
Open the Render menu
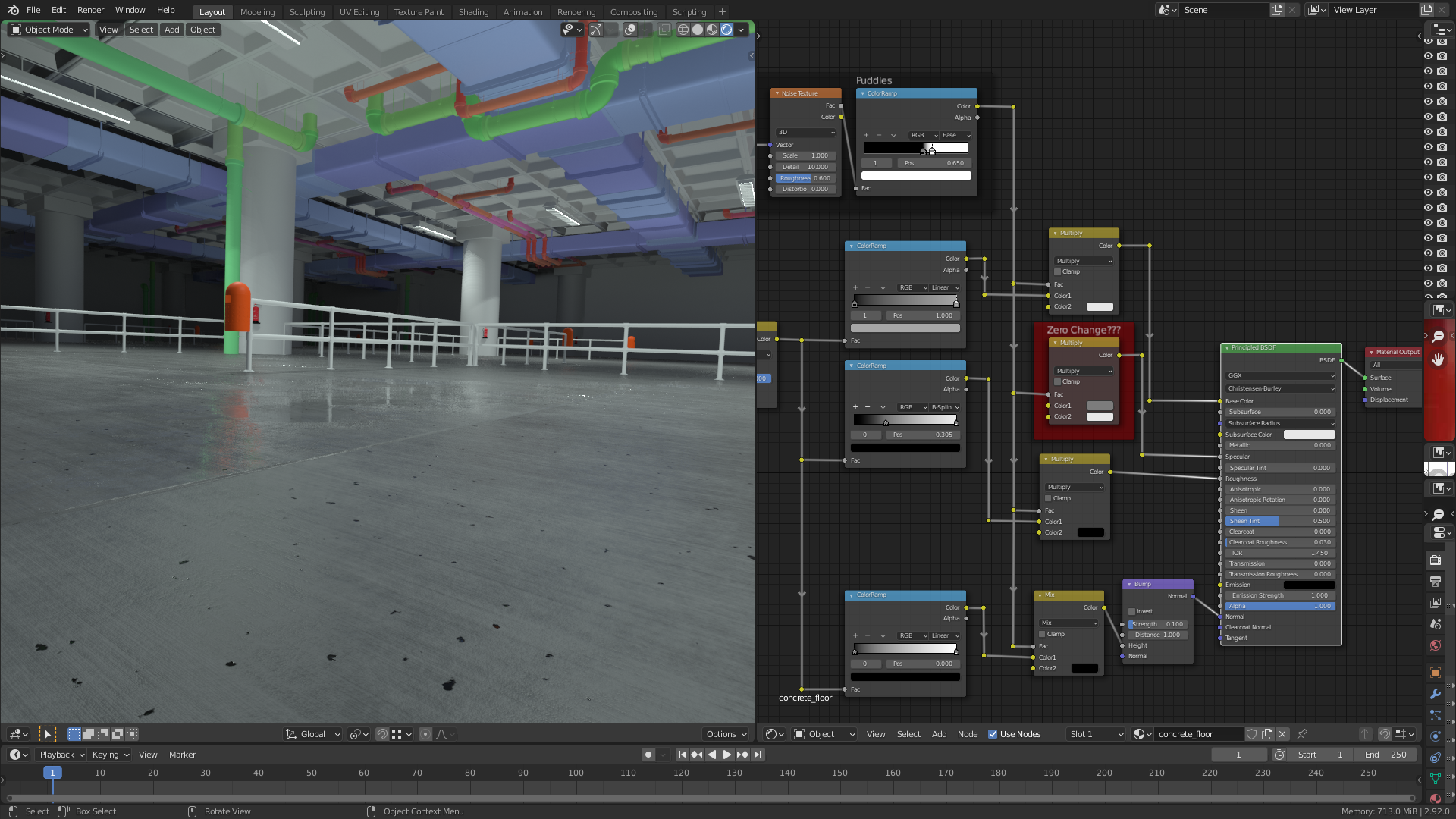pyautogui.click(x=90, y=10)
